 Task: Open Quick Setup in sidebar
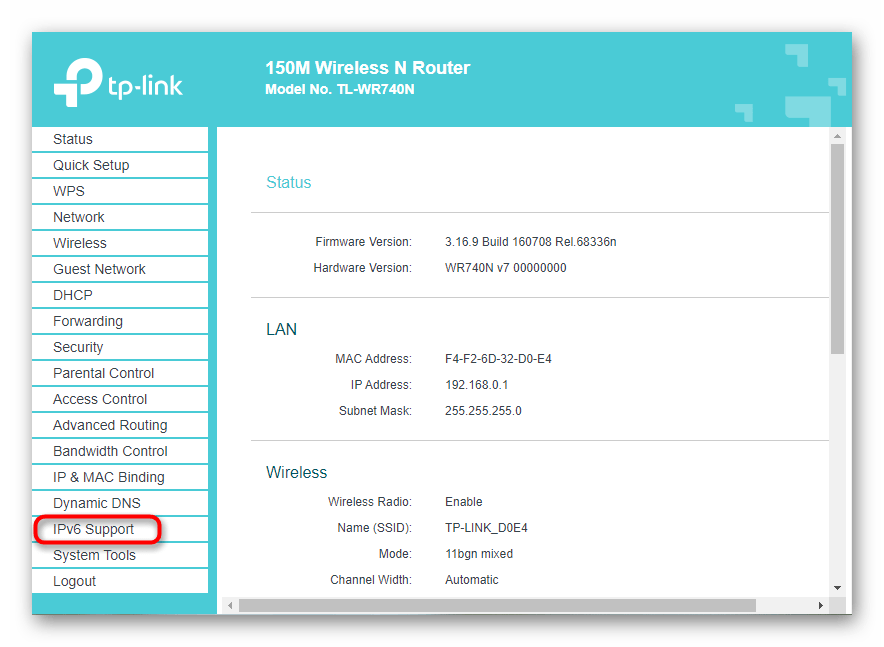point(91,165)
